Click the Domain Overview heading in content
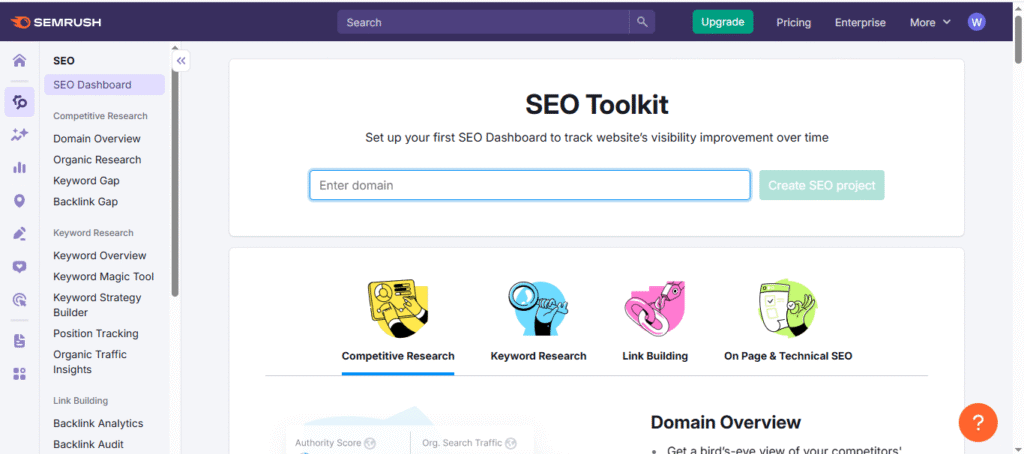Screen dimensions: 1024x454 click(x=726, y=422)
